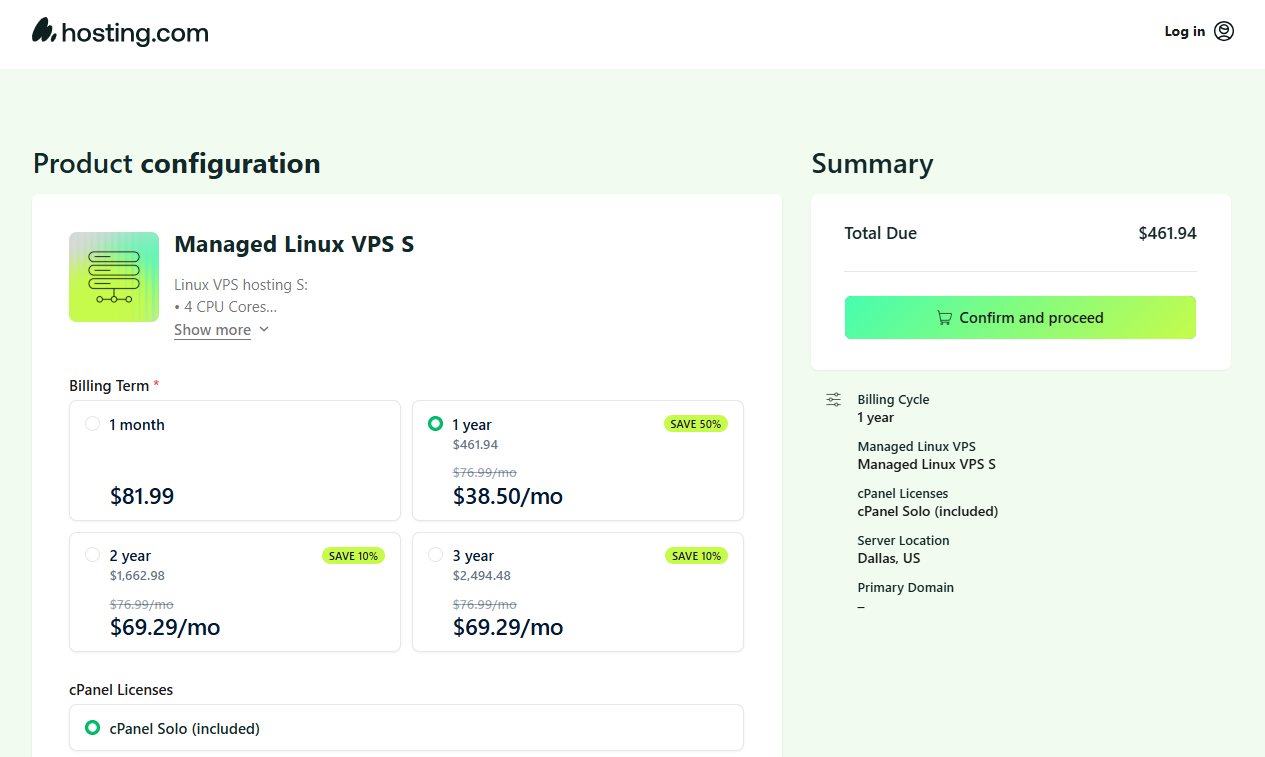Click the Managed Linux VPS S heading
The image size is (1265, 757).
click(x=294, y=244)
